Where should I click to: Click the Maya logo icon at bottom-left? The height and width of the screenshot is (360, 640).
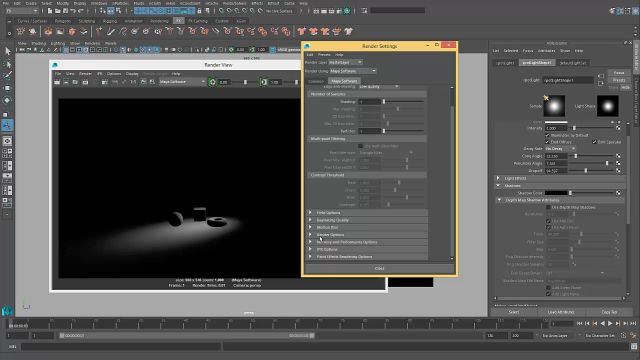click(7, 311)
